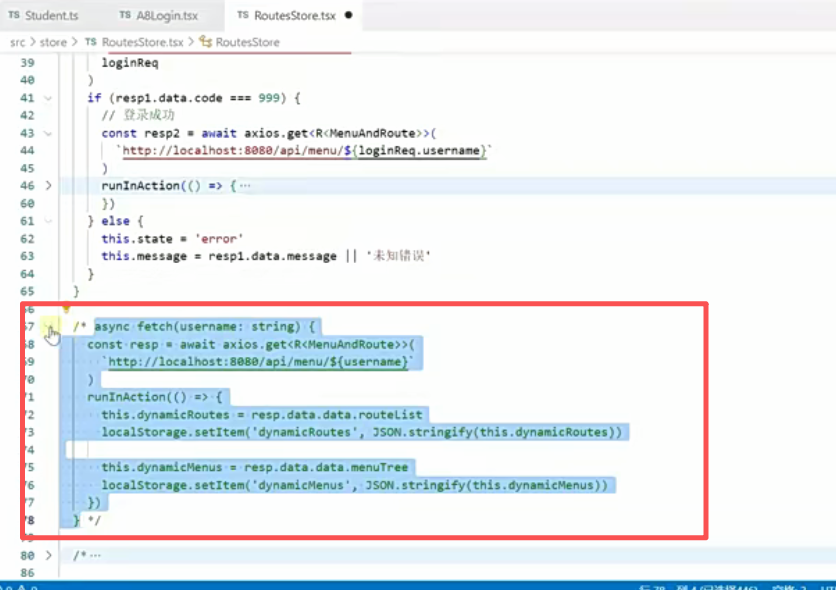The height and width of the screenshot is (590, 836).
Task: Click the TS file icon in the breadcrumb
Action: tap(91, 42)
